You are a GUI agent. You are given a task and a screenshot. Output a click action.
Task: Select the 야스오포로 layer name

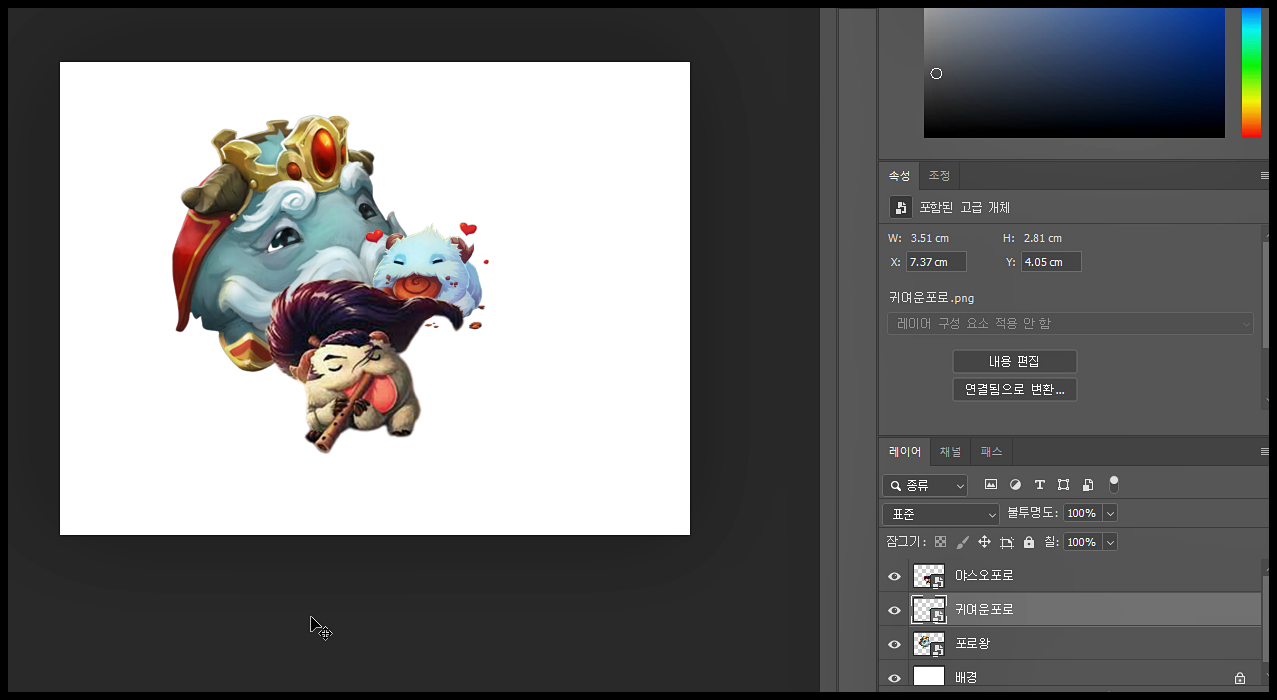984,576
